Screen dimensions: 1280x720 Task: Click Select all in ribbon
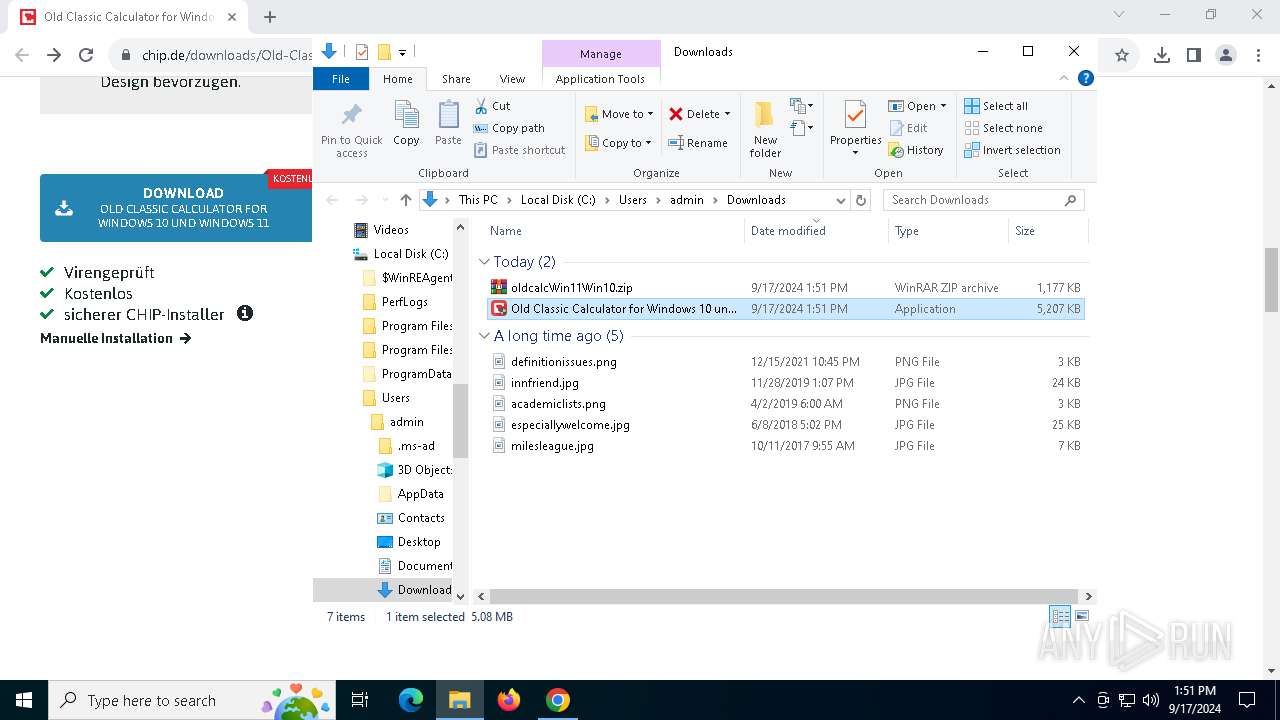pos(996,106)
